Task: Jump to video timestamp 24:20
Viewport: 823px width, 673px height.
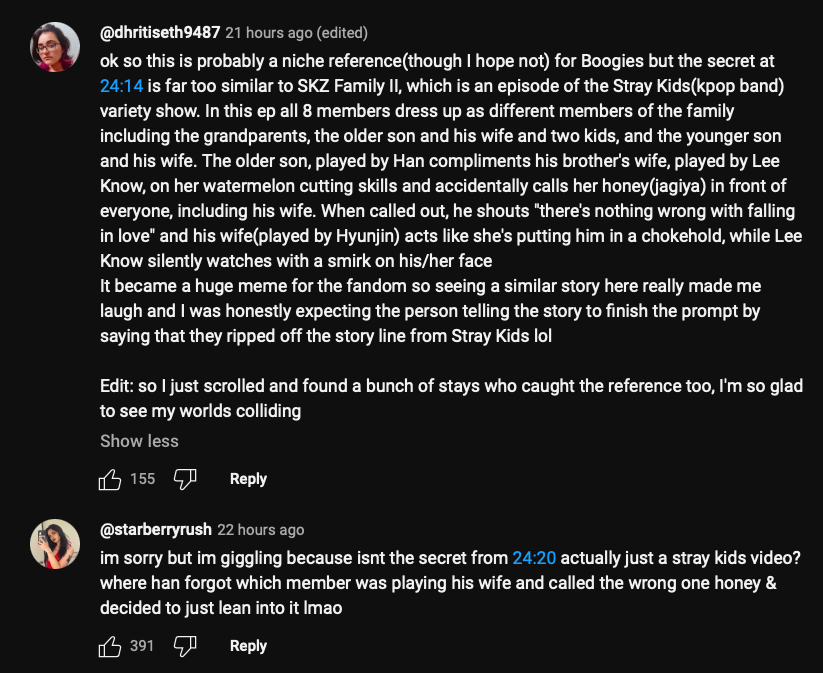Action: point(532,558)
